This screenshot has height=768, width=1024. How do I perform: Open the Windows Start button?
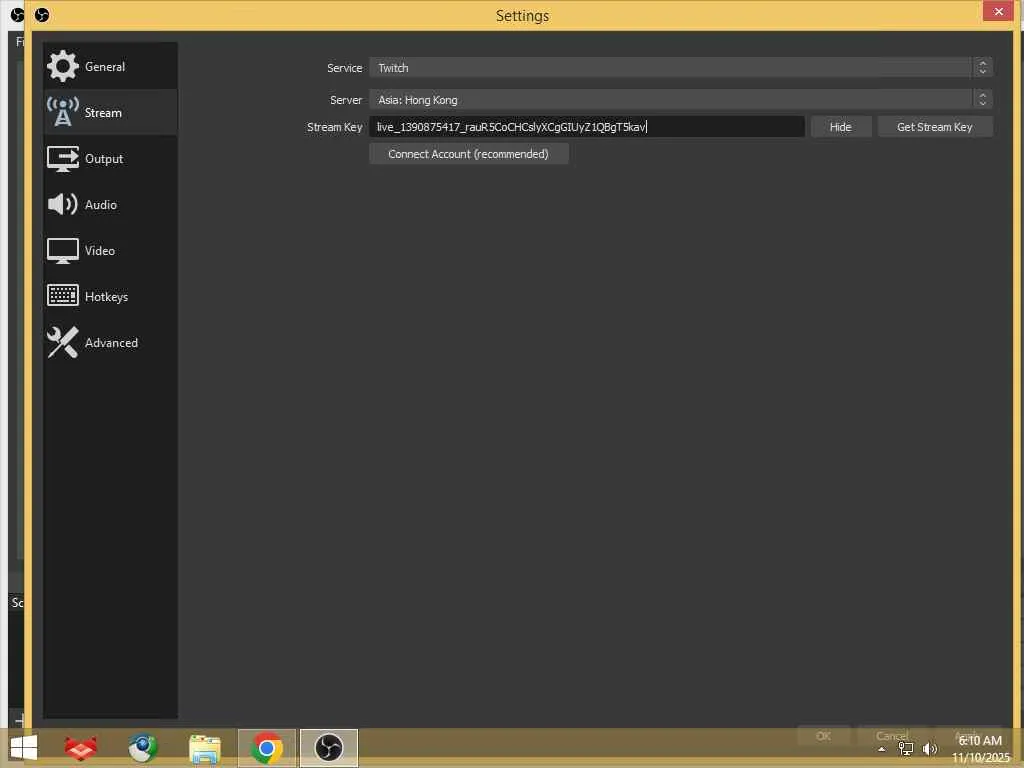tap(24, 748)
